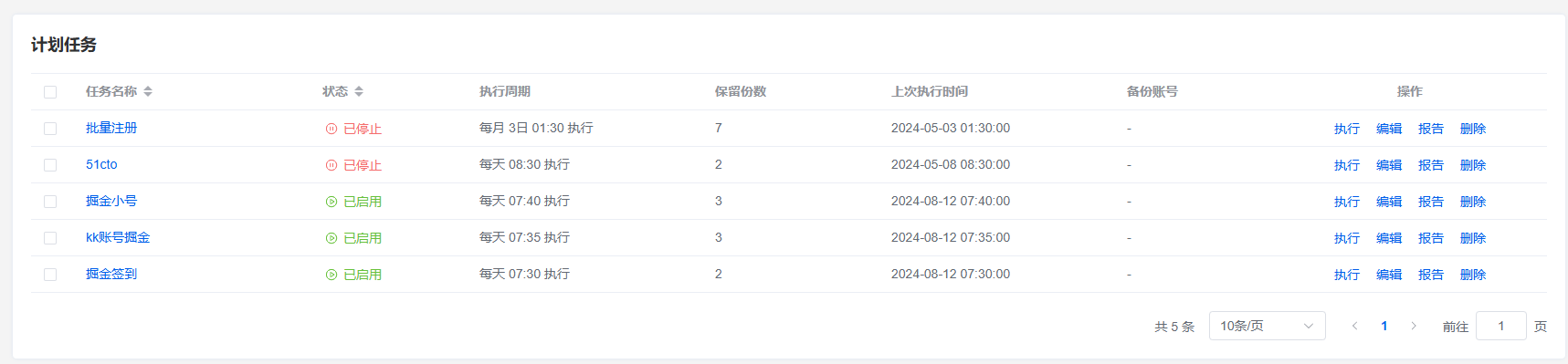Focus the 前往 page number input field

(x=1501, y=326)
